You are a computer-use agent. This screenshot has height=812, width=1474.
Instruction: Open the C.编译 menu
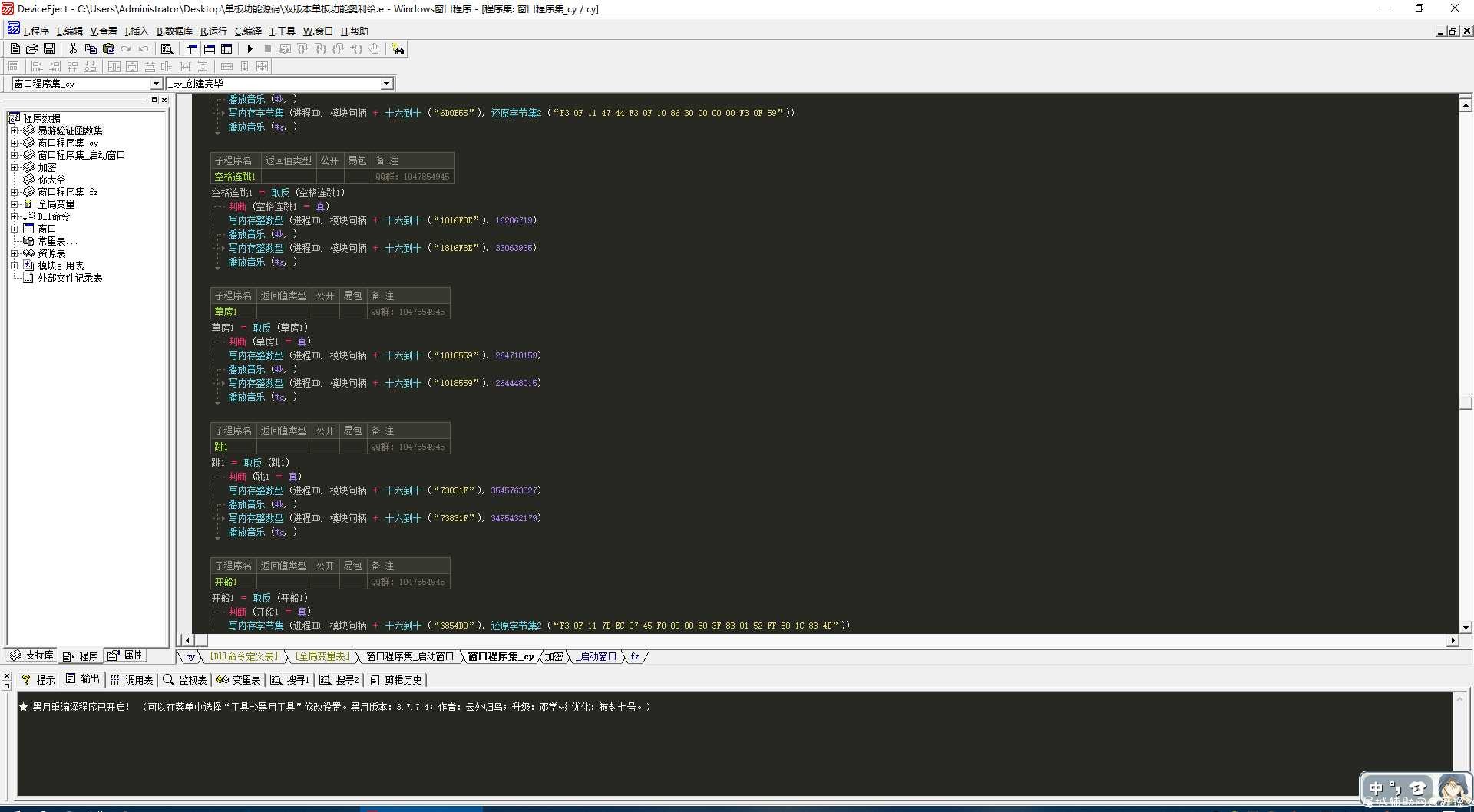click(x=248, y=31)
